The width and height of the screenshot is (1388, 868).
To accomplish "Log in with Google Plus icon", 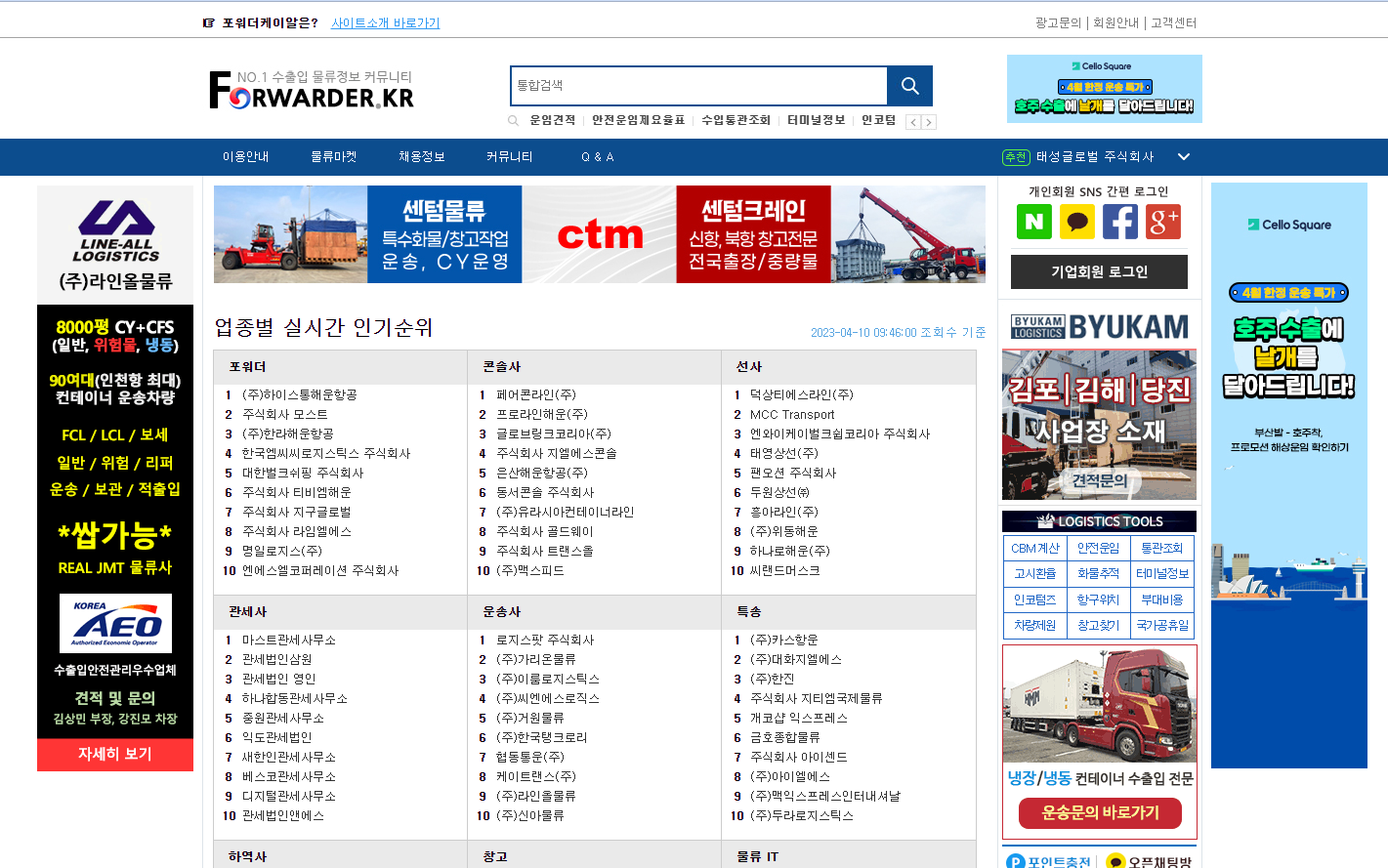I will point(1163,222).
